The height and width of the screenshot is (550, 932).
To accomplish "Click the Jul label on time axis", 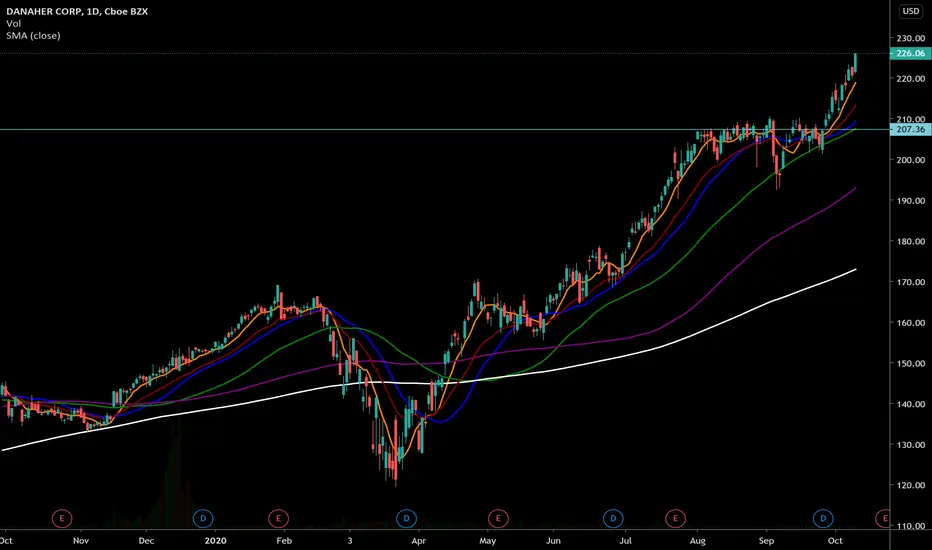I will (625, 540).
